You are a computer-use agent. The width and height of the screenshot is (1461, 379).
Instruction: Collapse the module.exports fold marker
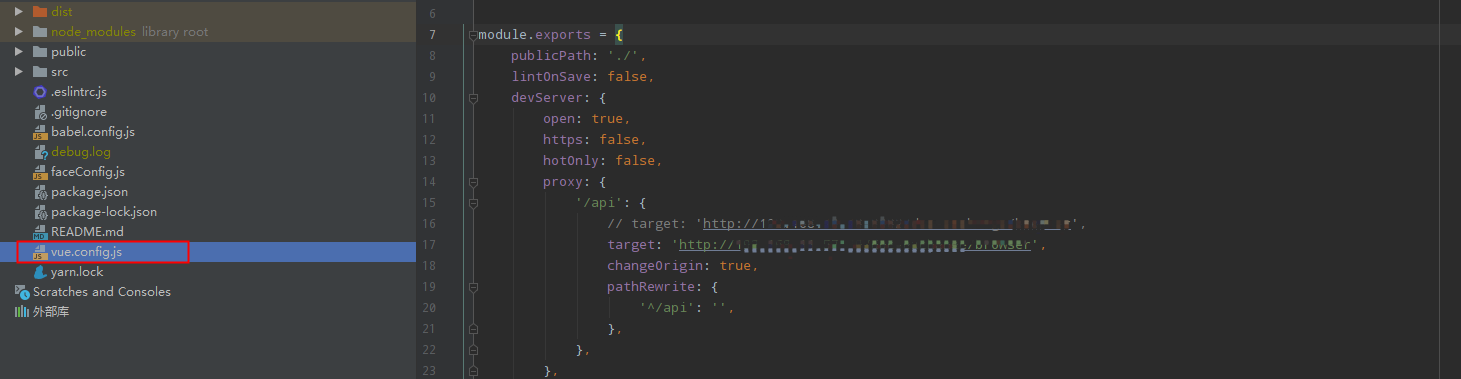(x=472, y=35)
